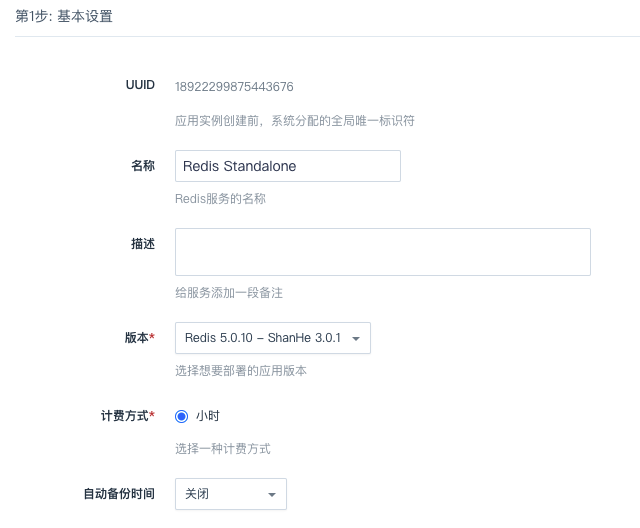Click the hint 应用实例创建前，系统分配的全局唯一标识符
The image size is (640, 528).
(x=295, y=121)
